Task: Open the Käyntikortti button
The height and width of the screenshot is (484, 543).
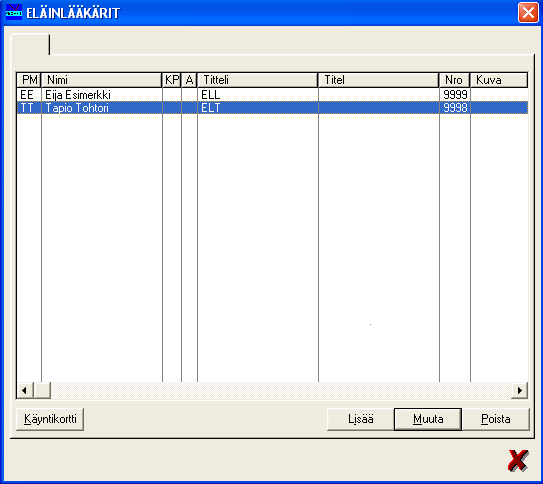Action: (50, 419)
